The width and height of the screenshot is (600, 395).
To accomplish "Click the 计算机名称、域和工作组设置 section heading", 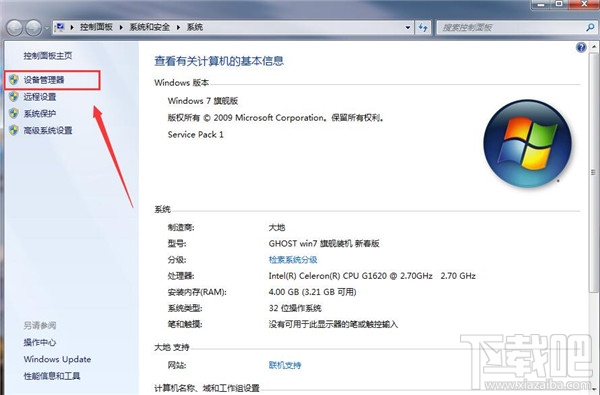I will [x=207, y=388].
